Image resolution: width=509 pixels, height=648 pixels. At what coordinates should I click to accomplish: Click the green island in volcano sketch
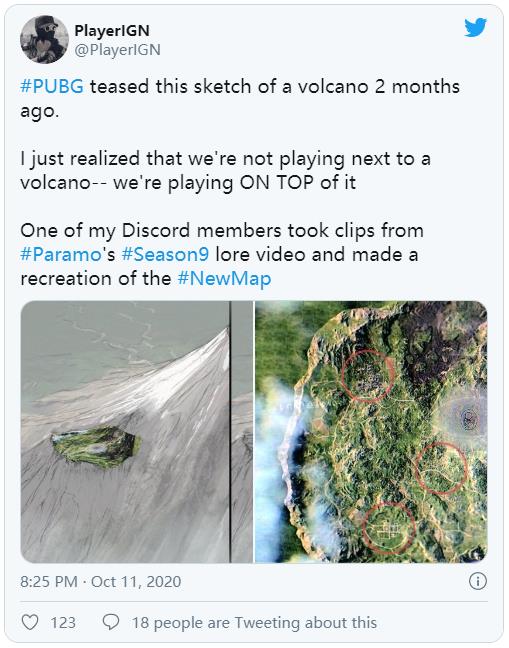[96, 447]
